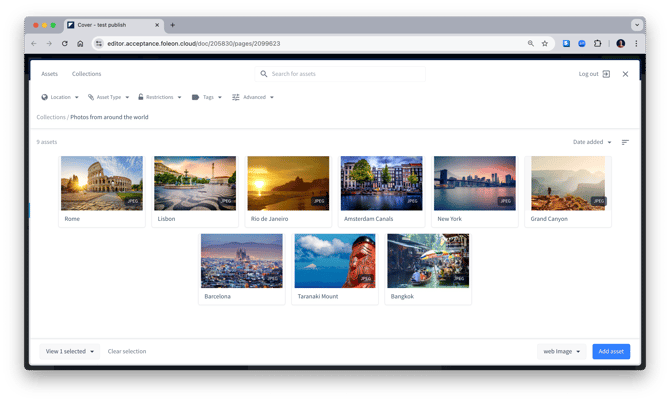
Task: Open the browser extensions puzzle icon
Action: click(x=597, y=44)
